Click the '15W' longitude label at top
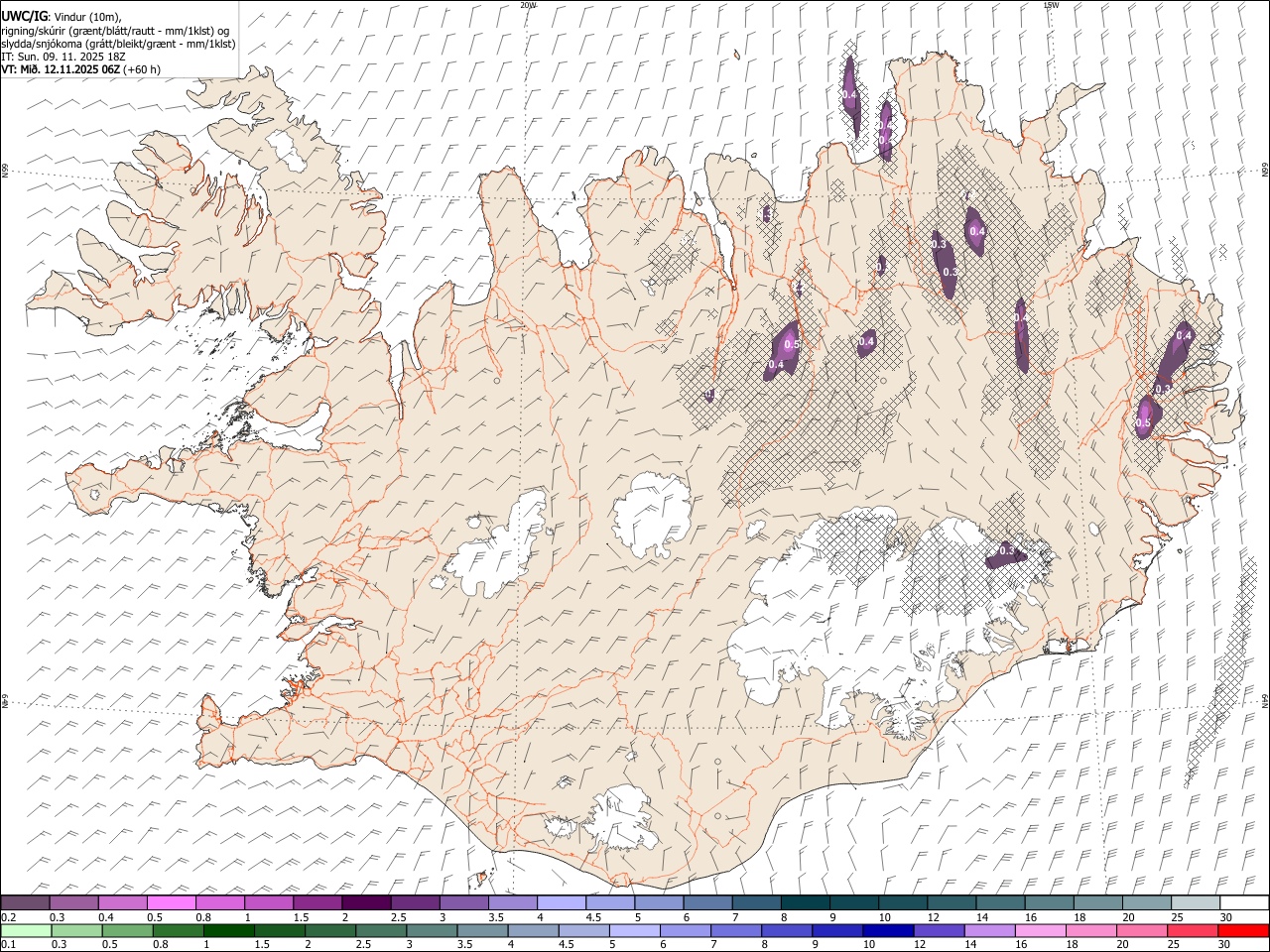1270x952 pixels. [x=1051, y=5]
